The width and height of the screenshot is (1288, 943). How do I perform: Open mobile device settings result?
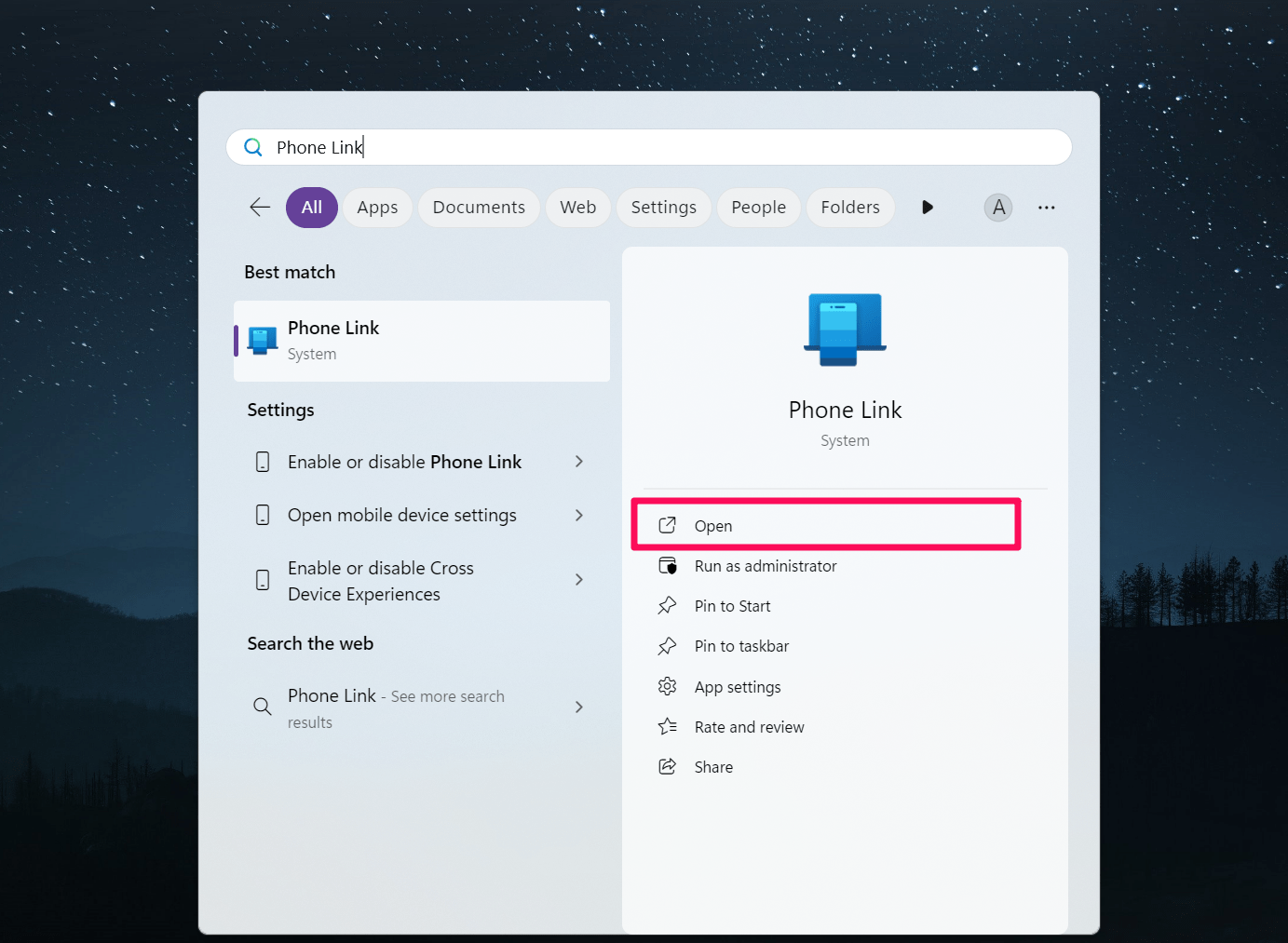(x=422, y=515)
